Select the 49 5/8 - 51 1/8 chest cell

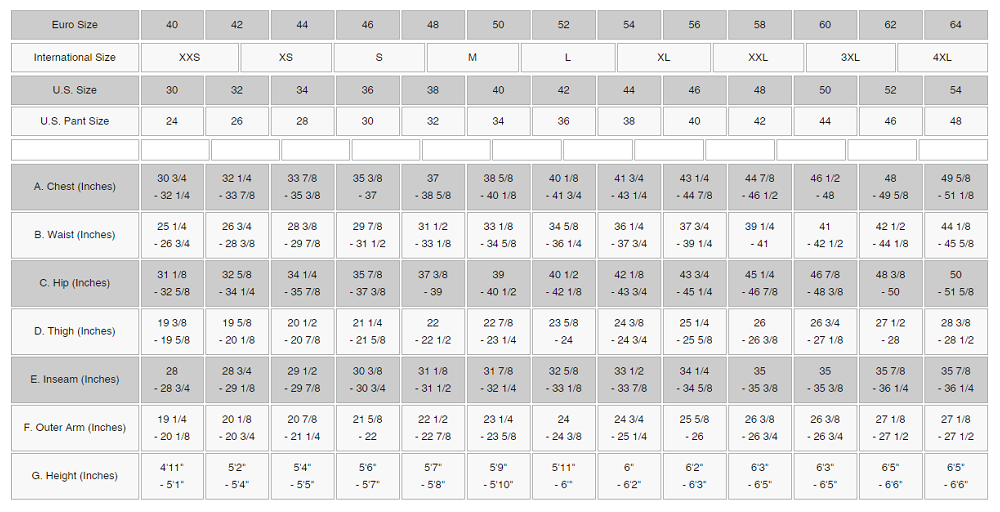955,186
